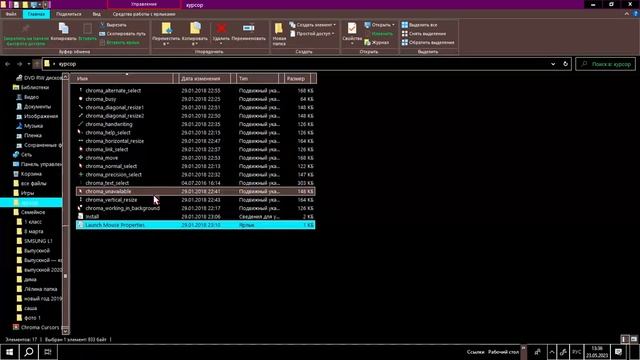Show hidden tray icons chevron
The image size is (640, 360).
(552, 352)
